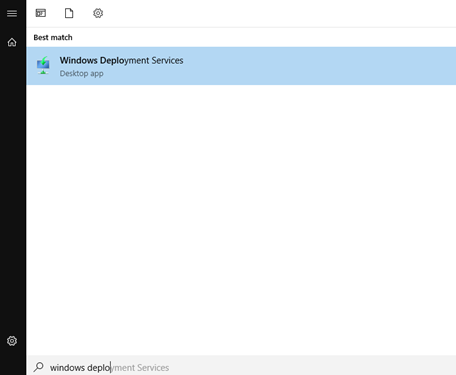
Task: Filter search results by Apps icon
Action: [41, 13]
